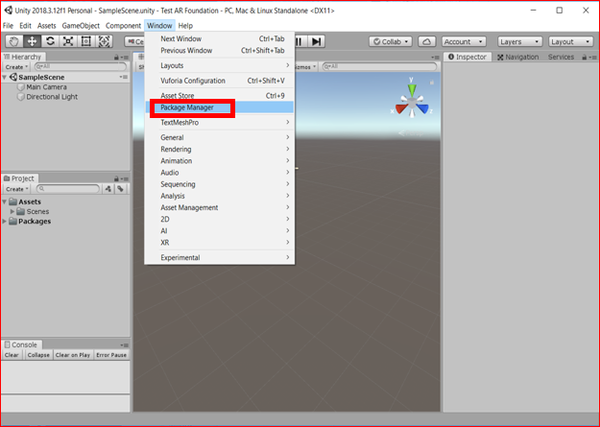Image resolution: width=600 pixels, height=427 pixels.
Task: Select the Move tool
Action: click(x=32, y=41)
